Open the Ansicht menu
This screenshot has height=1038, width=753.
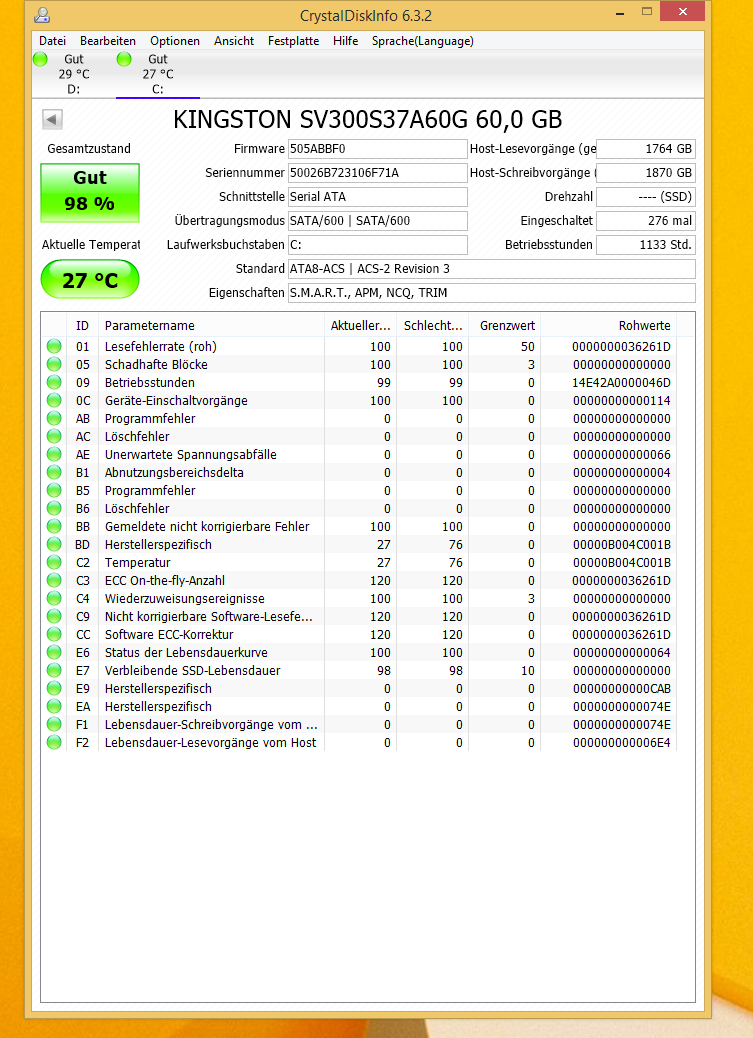click(234, 41)
